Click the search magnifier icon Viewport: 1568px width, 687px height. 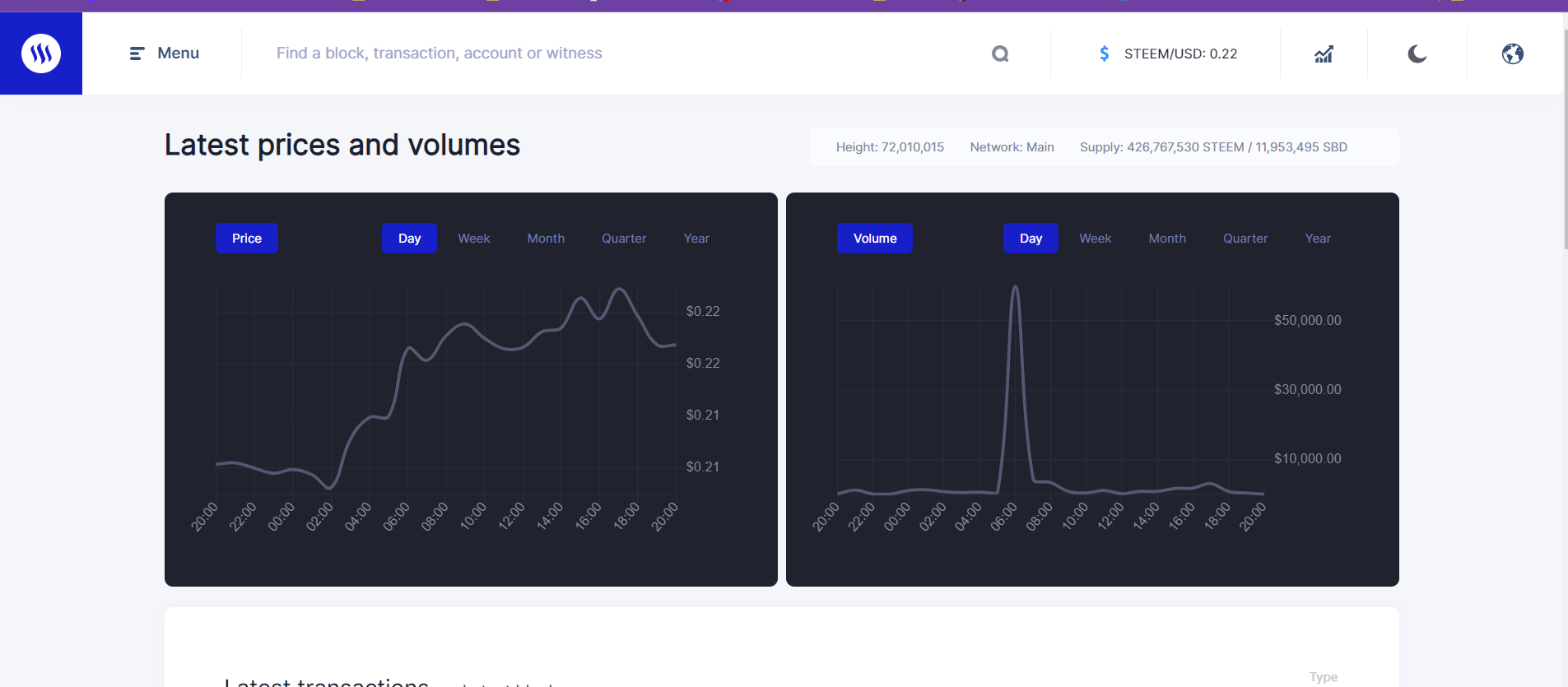(x=1000, y=54)
